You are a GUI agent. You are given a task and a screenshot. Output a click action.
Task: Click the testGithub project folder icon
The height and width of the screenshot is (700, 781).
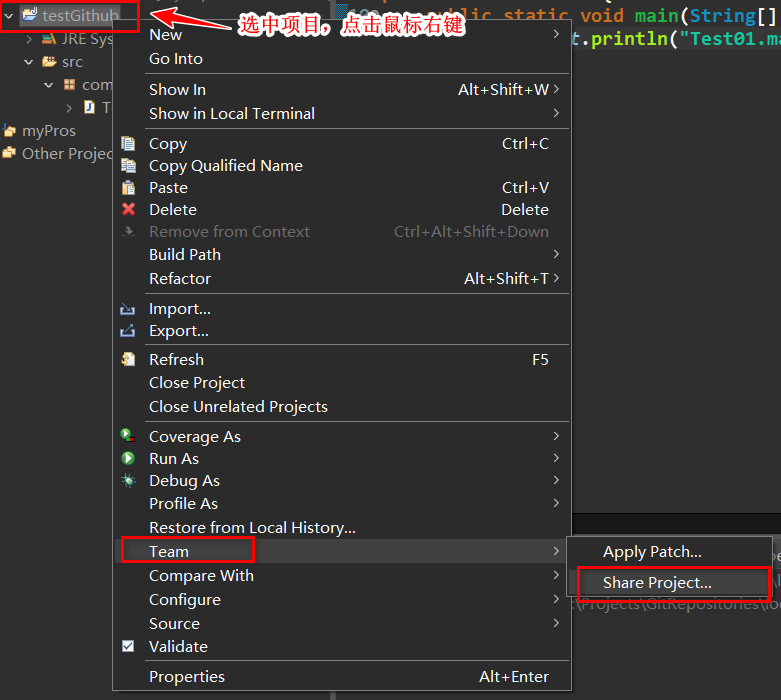[x=30, y=14]
